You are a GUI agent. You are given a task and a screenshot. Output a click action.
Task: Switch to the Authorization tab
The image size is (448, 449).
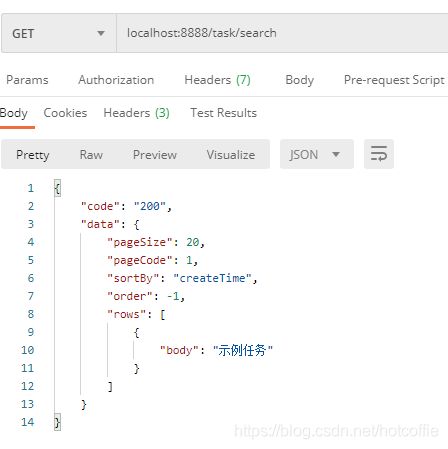click(116, 80)
